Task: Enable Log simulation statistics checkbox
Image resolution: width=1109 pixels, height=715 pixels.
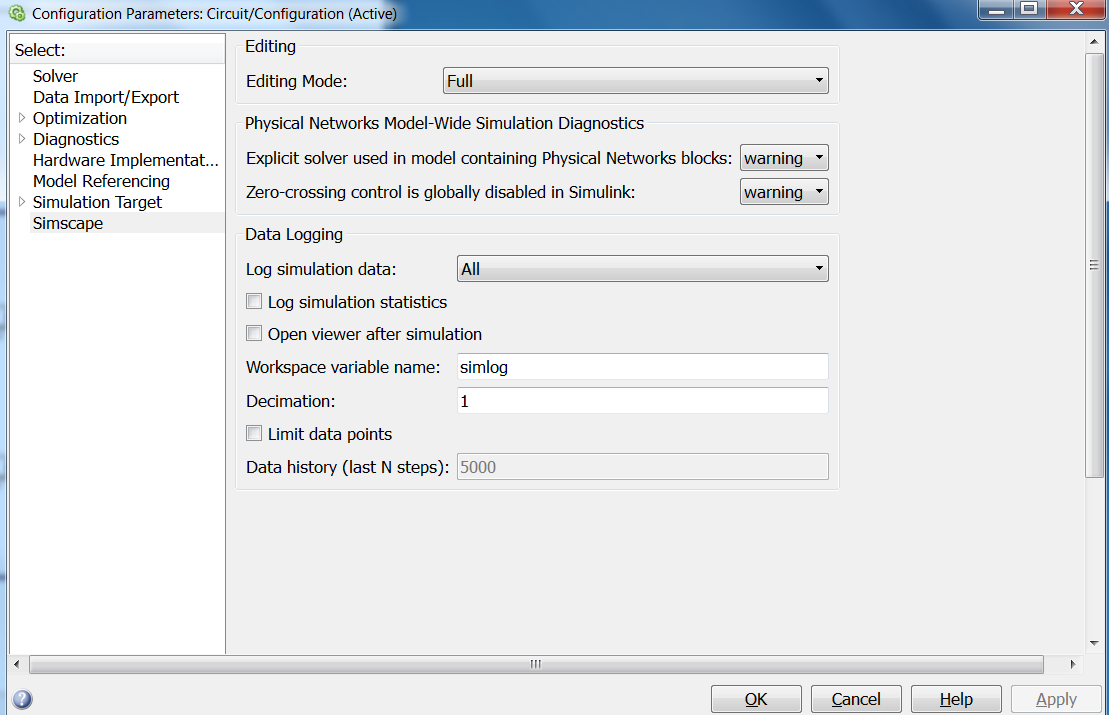Action: [x=254, y=301]
